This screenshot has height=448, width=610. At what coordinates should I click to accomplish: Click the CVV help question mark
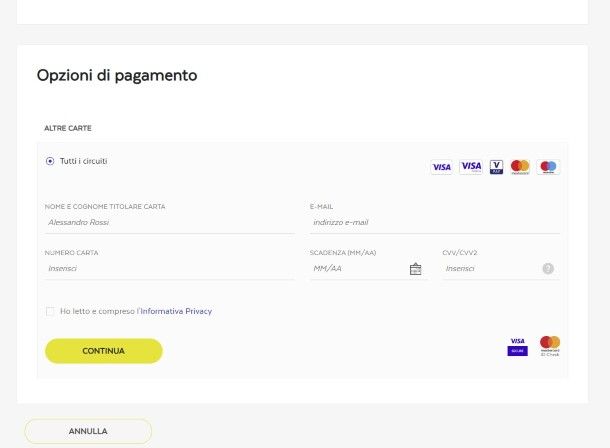[x=548, y=268]
